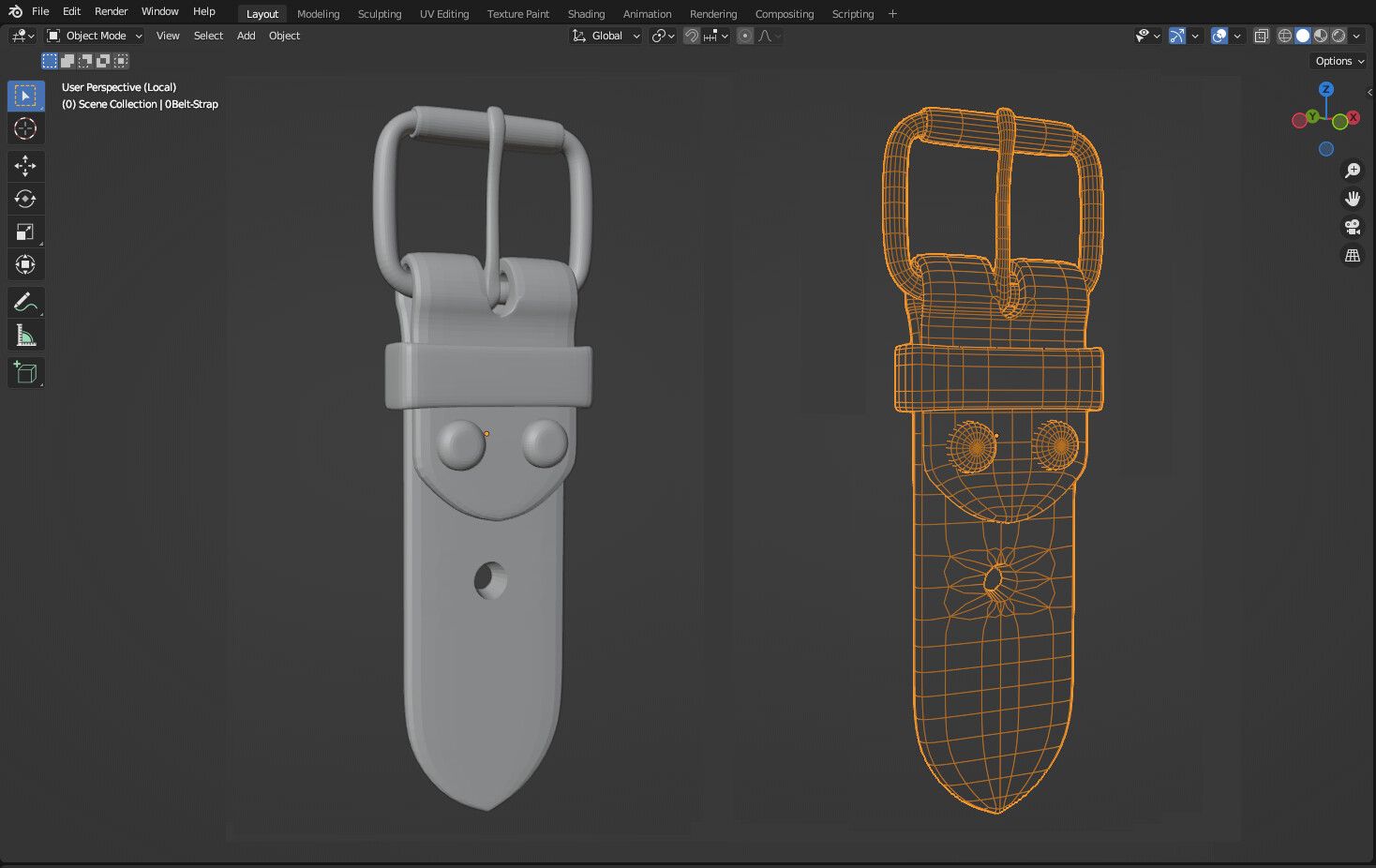Image resolution: width=1376 pixels, height=868 pixels.
Task: Toggle snapping magnet icon
Action: (x=692, y=36)
